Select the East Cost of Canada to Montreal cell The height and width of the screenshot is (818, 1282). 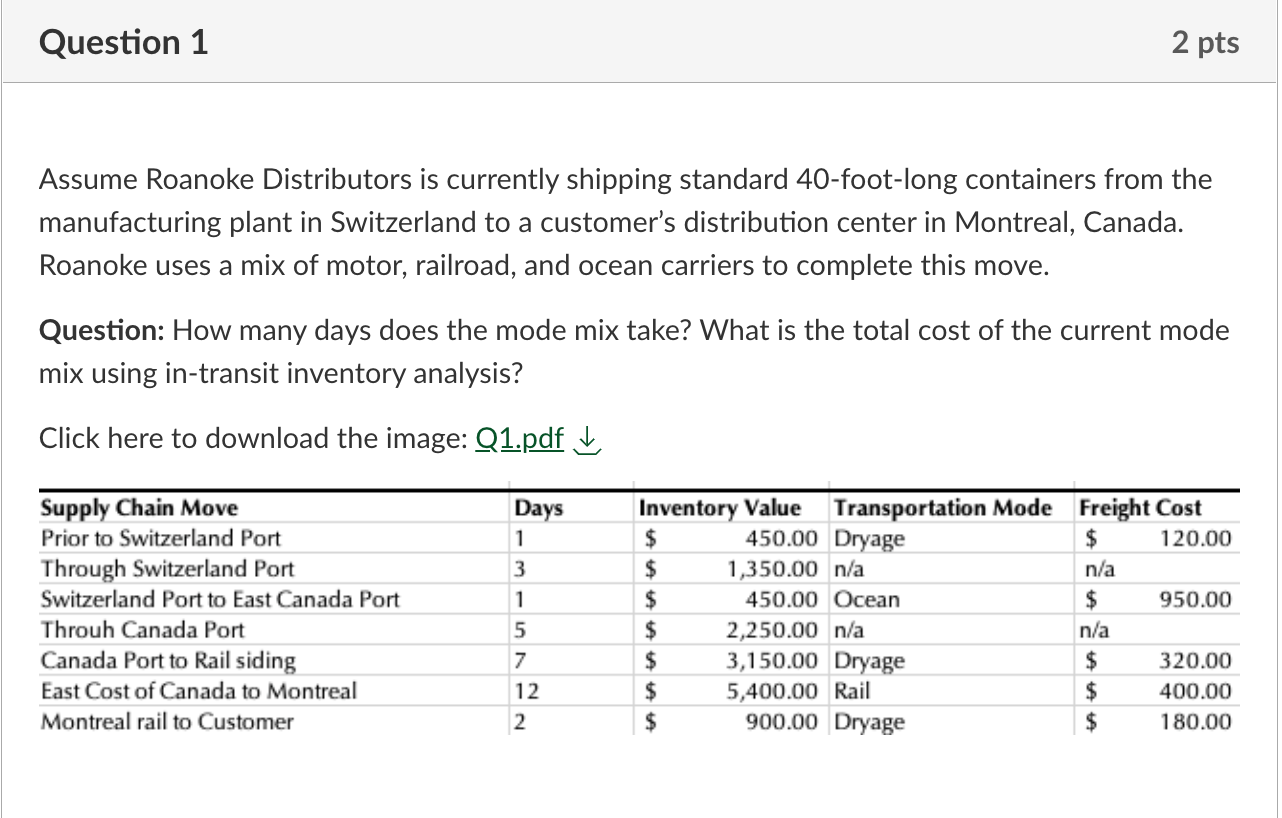tap(198, 691)
